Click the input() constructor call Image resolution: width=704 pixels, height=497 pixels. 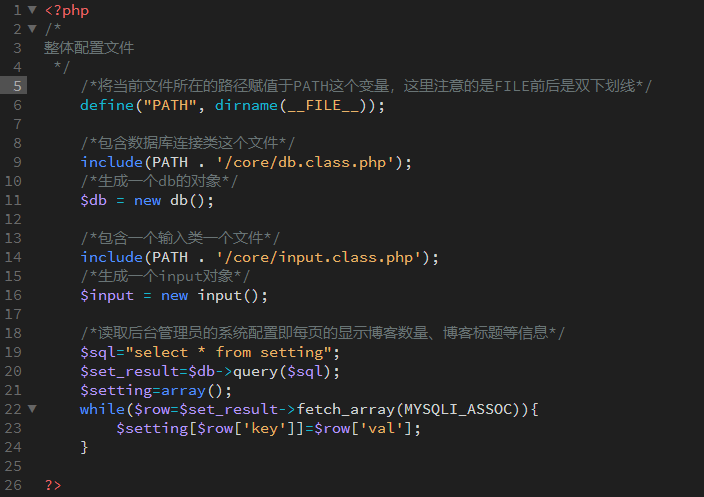tap(228, 295)
